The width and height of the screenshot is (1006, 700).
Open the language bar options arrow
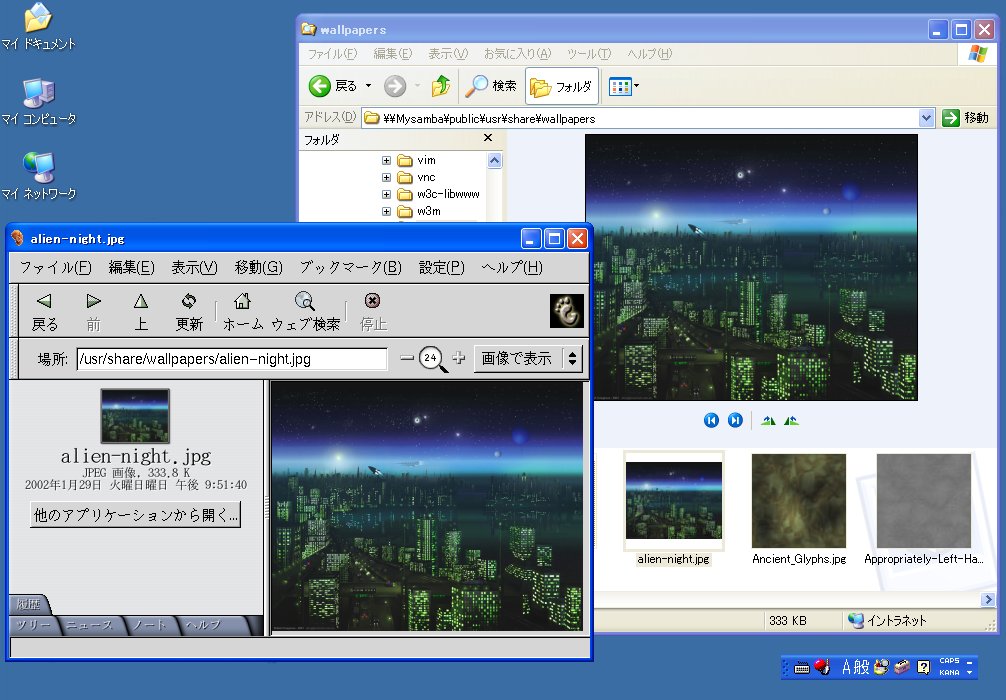tap(969, 672)
